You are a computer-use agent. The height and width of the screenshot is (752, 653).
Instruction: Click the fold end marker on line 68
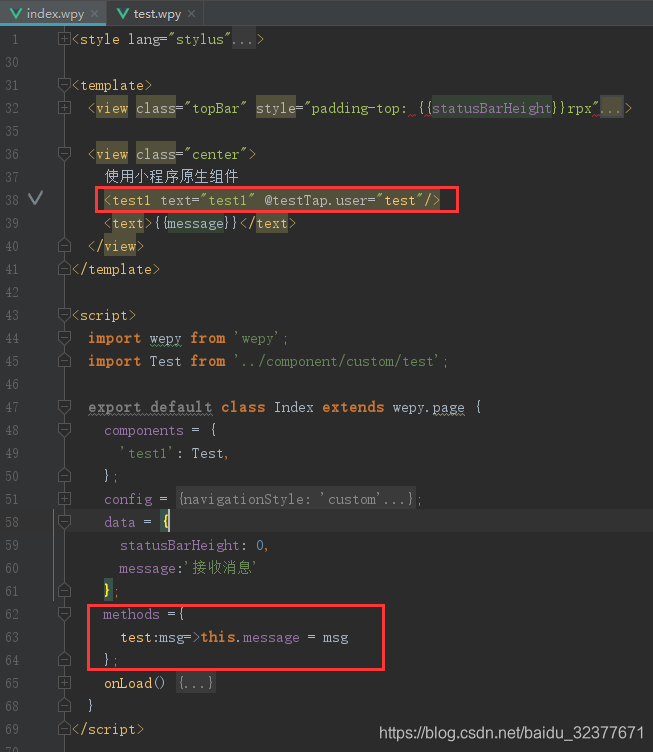(x=64, y=705)
